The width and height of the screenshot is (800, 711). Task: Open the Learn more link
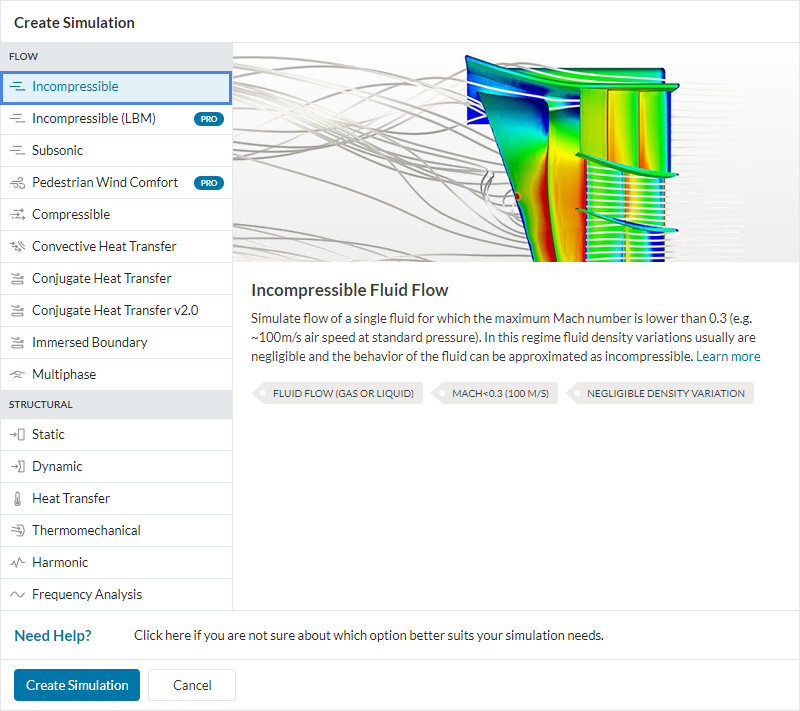728,356
